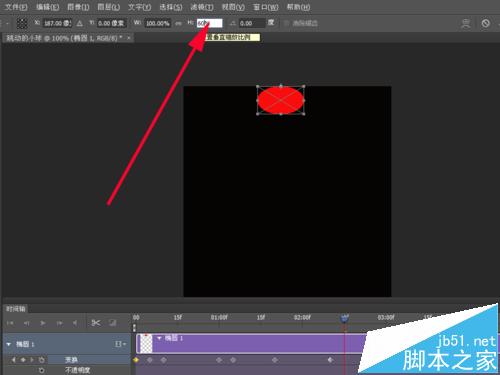Select the 时间轴 timeline panel tab

tap(15, 309)
